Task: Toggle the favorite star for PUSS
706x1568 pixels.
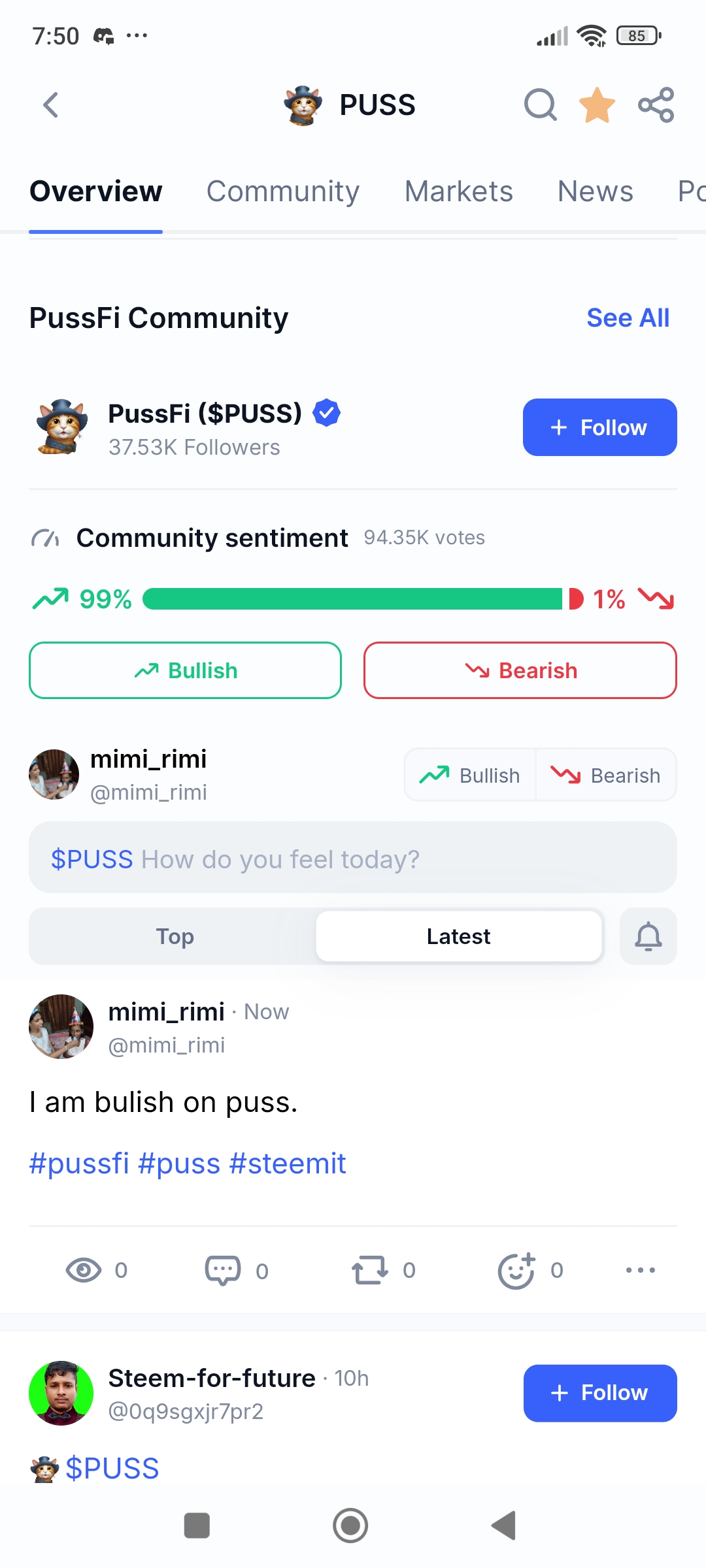Action: click(597, 105)
